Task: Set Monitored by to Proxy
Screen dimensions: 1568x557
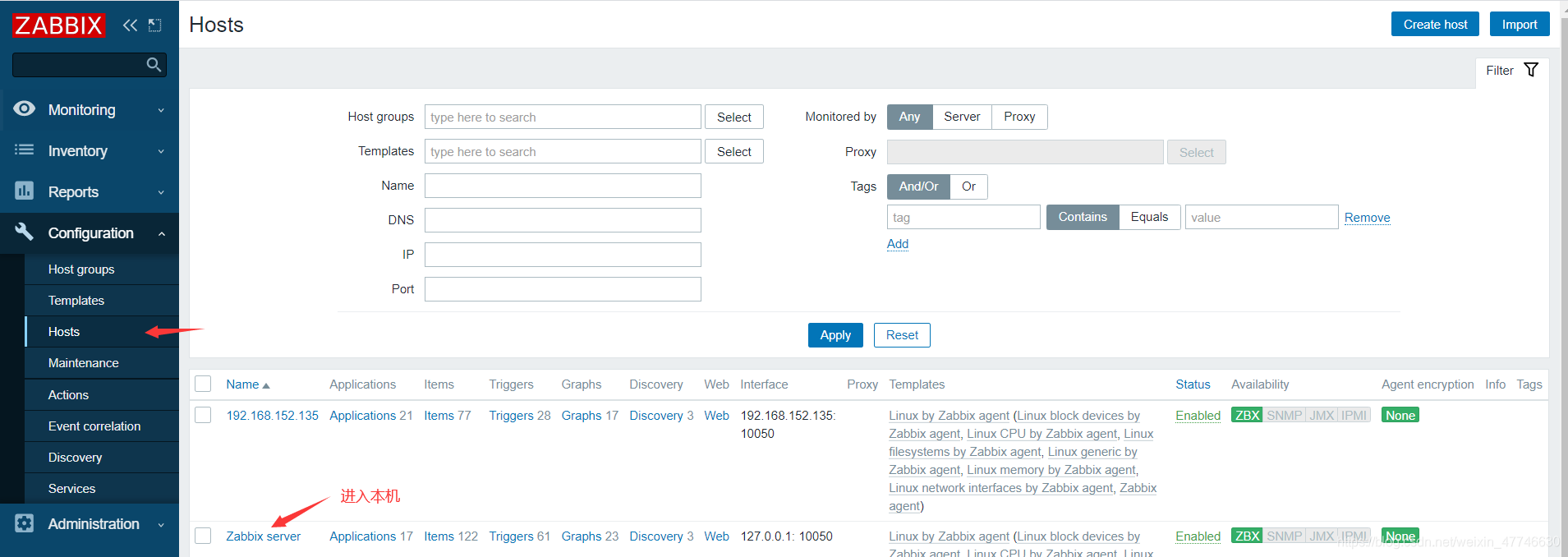Action: coord(1019,117)
